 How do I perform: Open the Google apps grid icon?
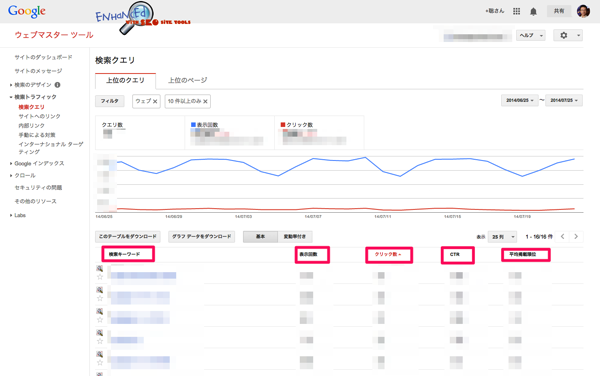[x=516, y=11]
